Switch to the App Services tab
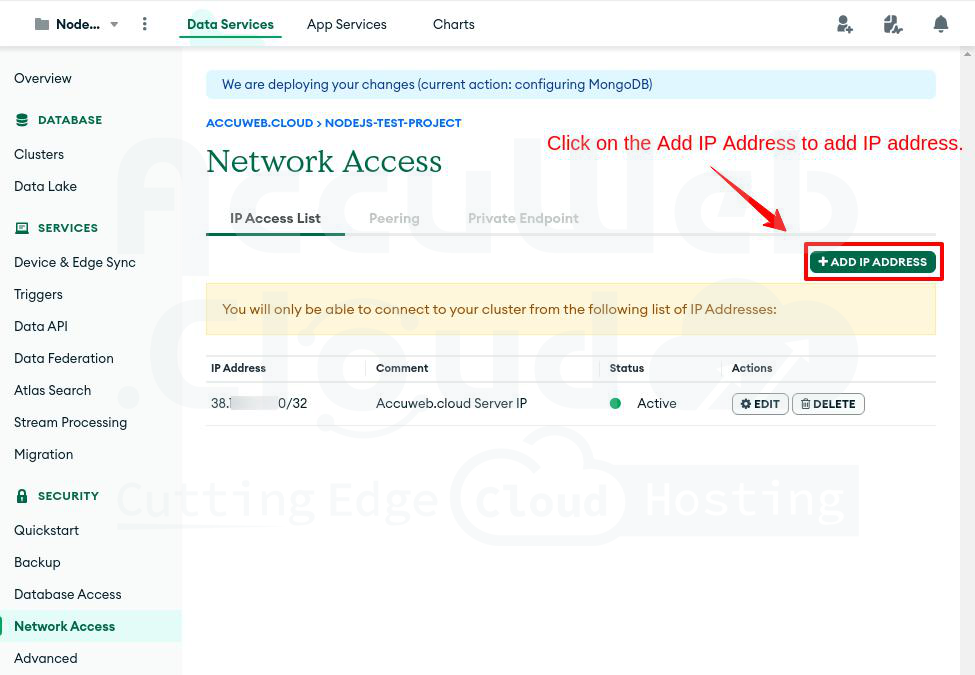975x675 pixels. [x=346, y=24]
